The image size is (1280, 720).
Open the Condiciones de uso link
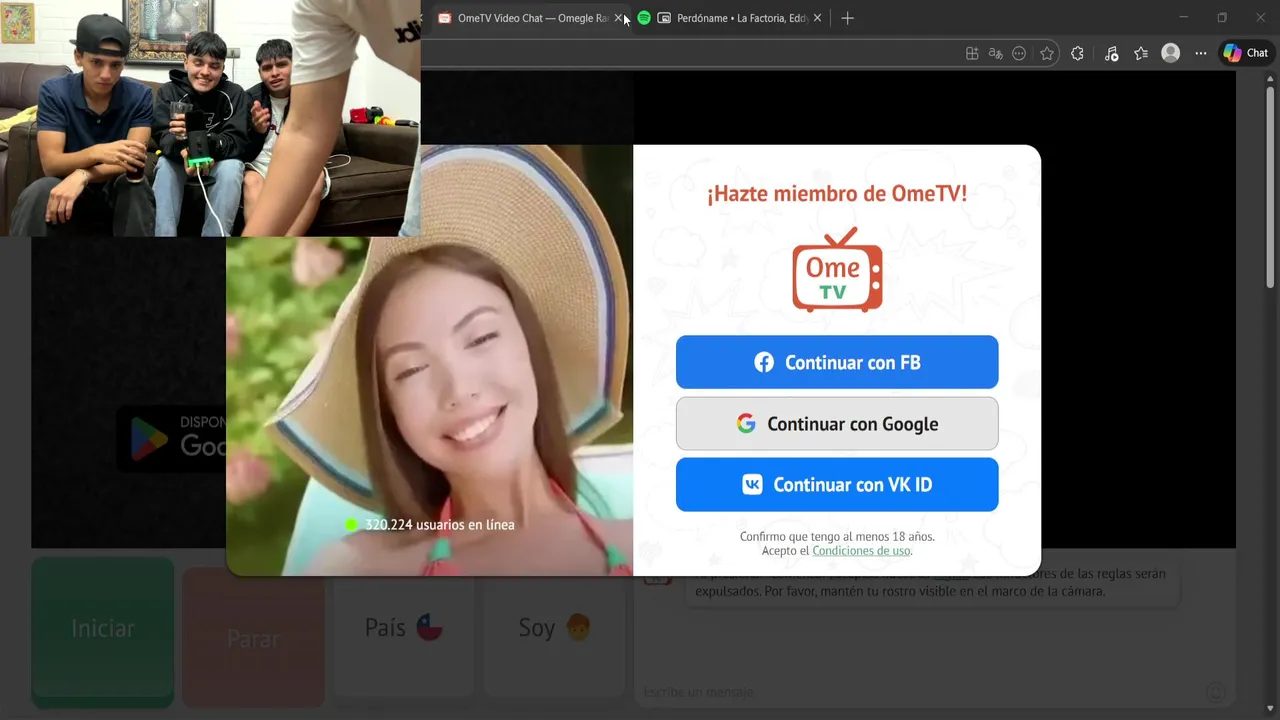(x=861, y=551)
